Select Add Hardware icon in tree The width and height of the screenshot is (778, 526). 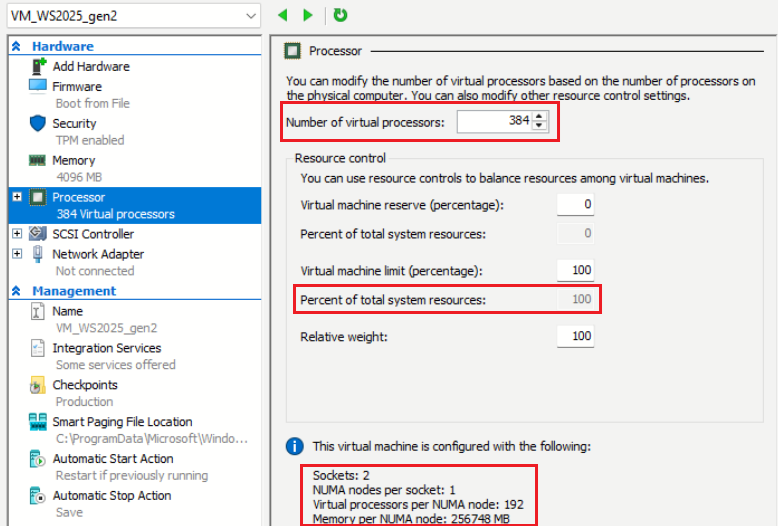pos(38,66)
